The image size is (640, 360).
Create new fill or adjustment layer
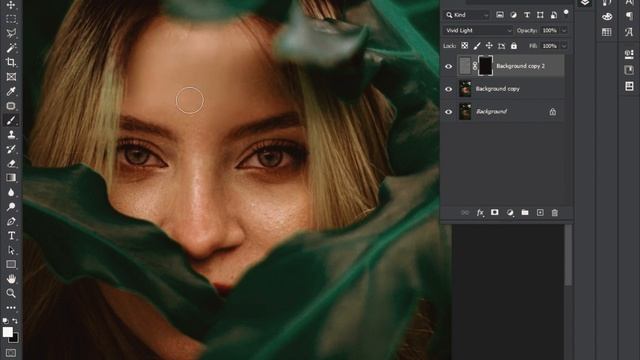tap(510, 213)
